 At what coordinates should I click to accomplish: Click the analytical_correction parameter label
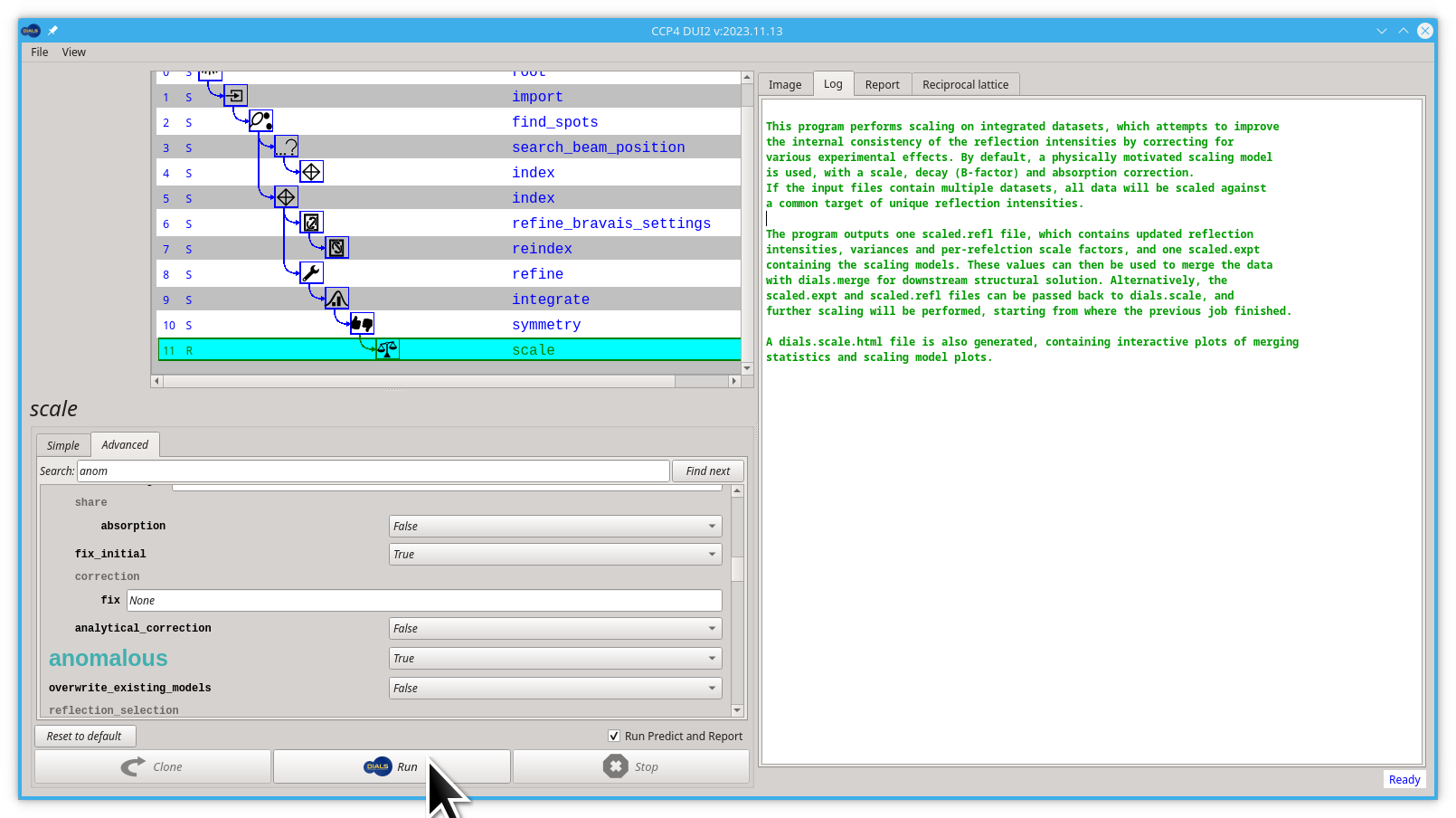click(143, 628)
